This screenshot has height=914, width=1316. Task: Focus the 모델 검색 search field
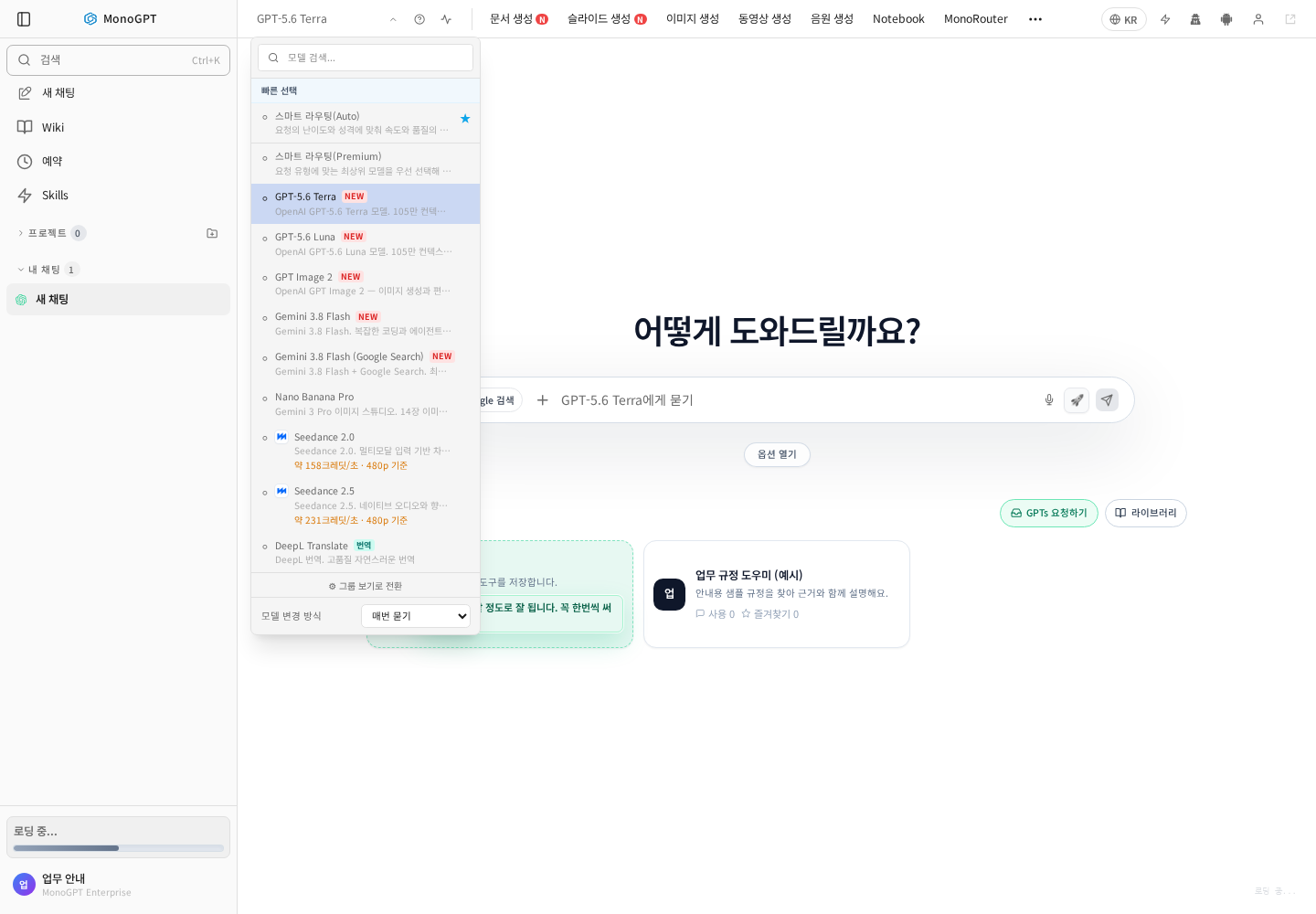(366, 58)
